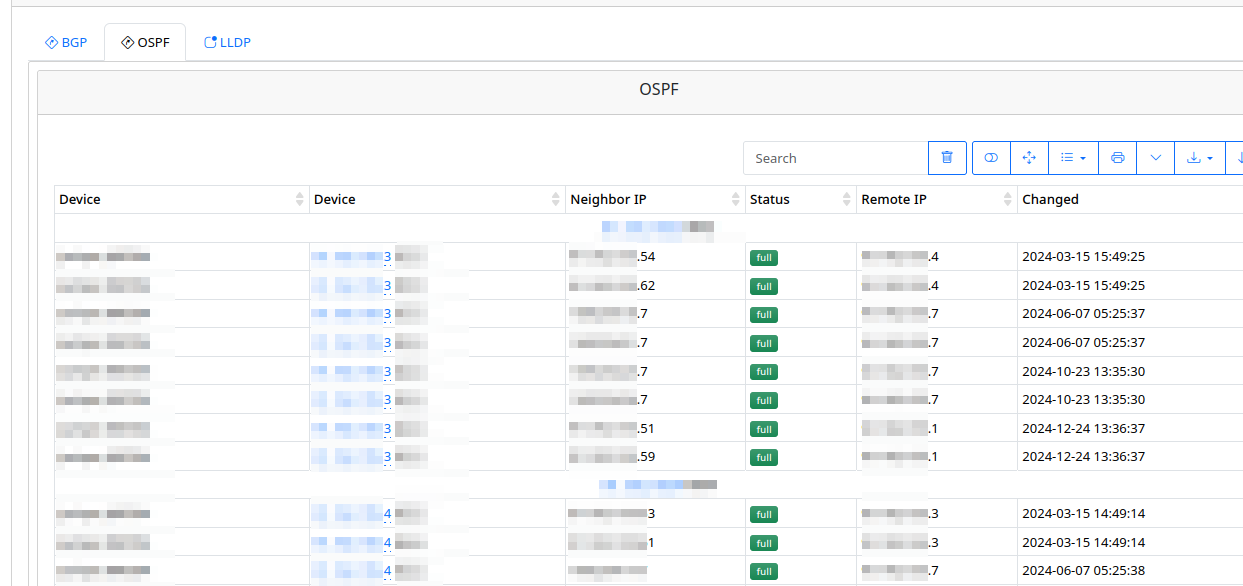The width and height of the screenshot is (1243, 586).
Task: Click the Search input field
Action: coord(835,158)
